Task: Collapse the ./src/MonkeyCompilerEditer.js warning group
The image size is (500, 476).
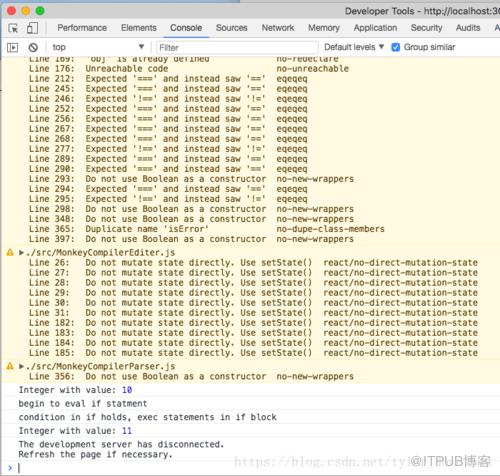Action: click(x=21, y=253)
